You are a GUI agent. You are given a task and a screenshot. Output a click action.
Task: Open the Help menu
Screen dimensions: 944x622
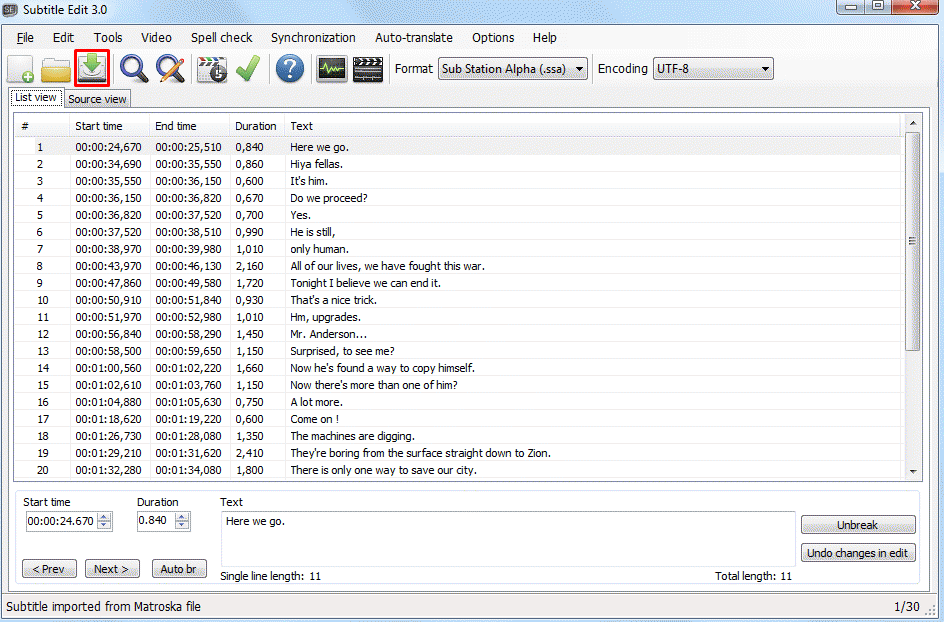tap(544, 37)
